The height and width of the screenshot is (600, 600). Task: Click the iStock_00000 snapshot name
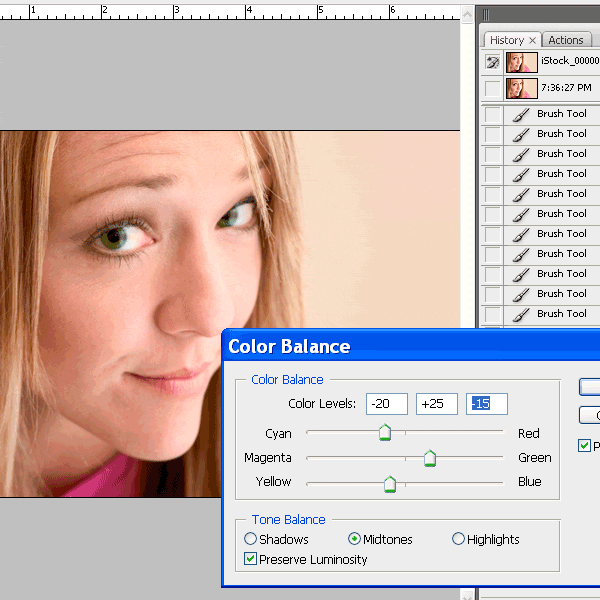point(570,61)
